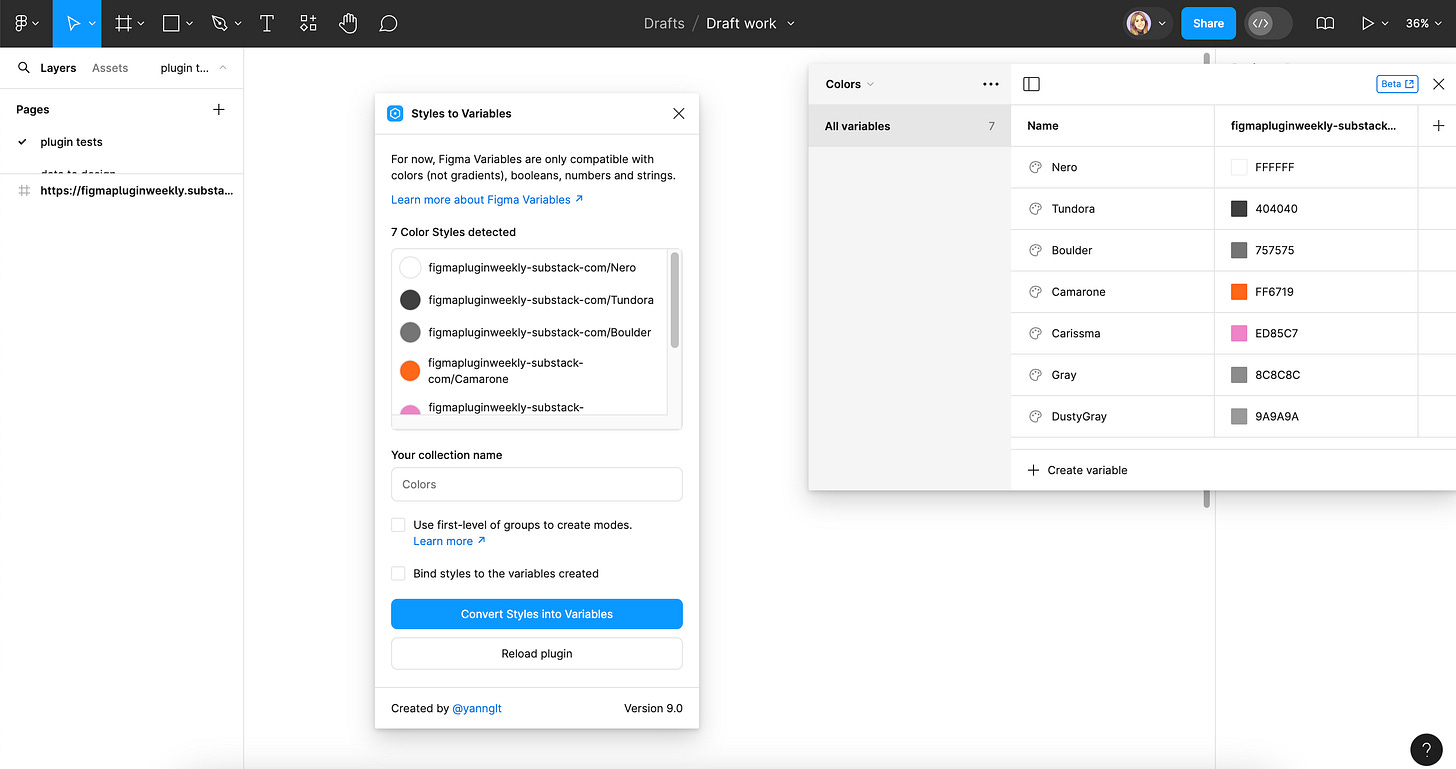This screenshot has height=769, width=1456.
Task: Expand presentation options chevron
Action: pyautogui.click(x=1385, y=23)
